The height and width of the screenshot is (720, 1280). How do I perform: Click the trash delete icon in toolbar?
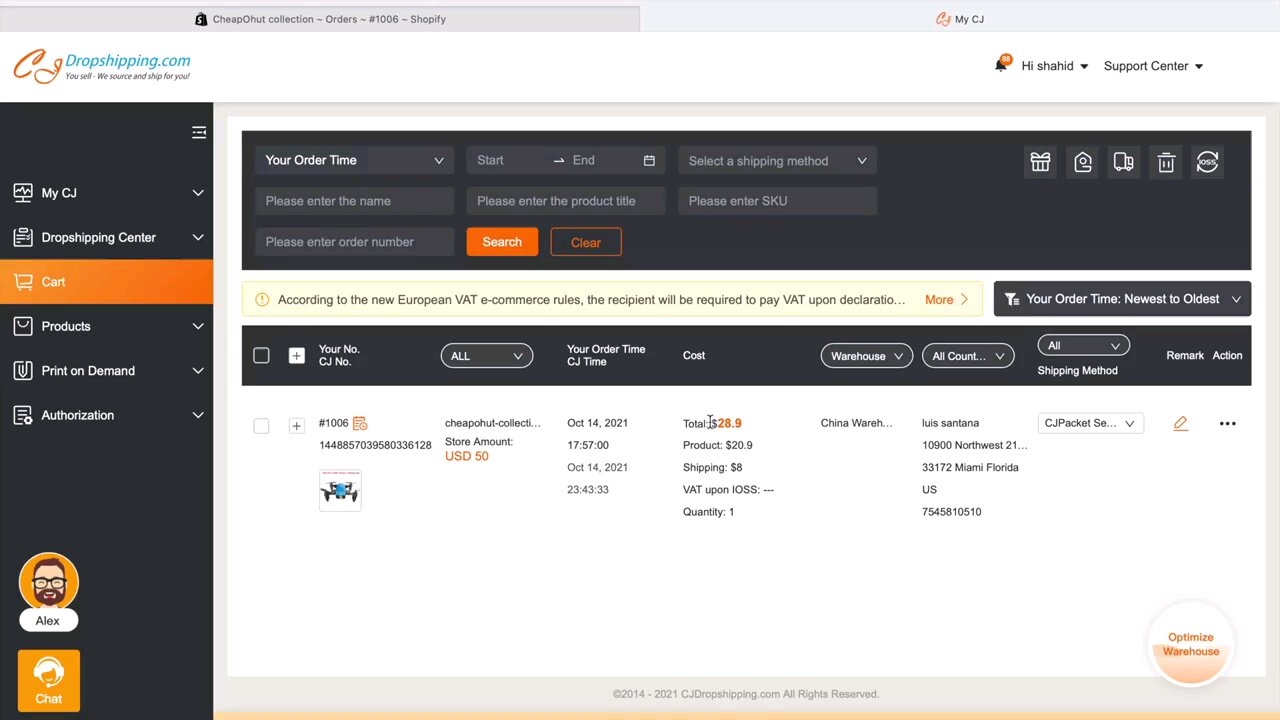(x=1166, y=162)
